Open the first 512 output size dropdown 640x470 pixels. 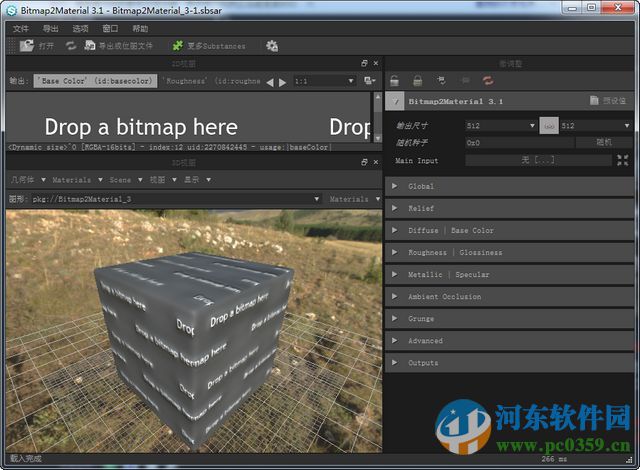tap(501, 126)
